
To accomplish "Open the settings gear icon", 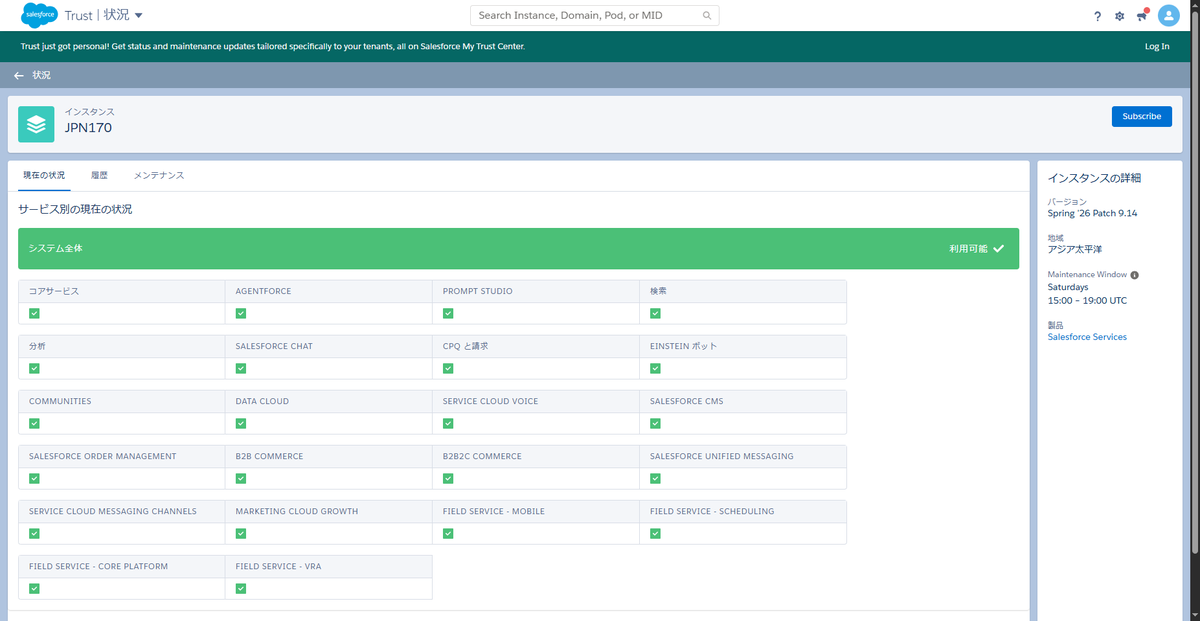I will [x=1119, y=16].
